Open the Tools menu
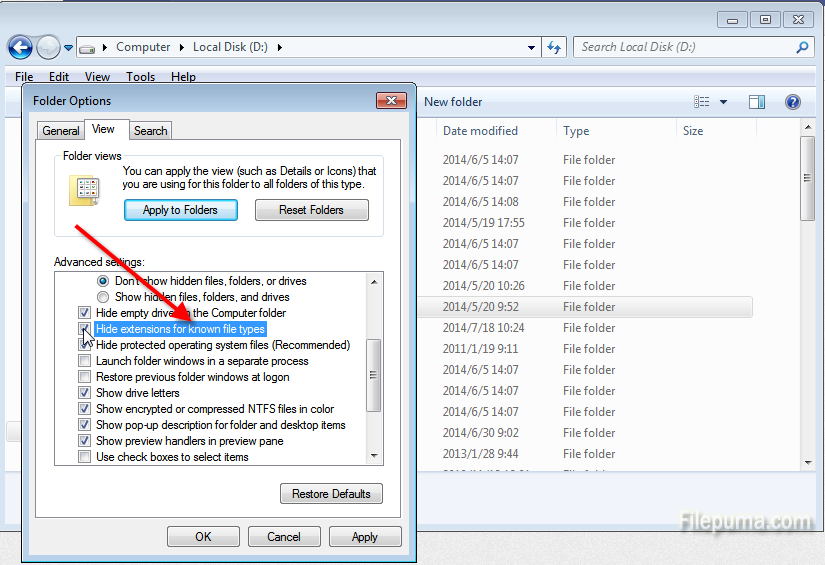Screen dimensions: 825x565 (x=140, y=77)
